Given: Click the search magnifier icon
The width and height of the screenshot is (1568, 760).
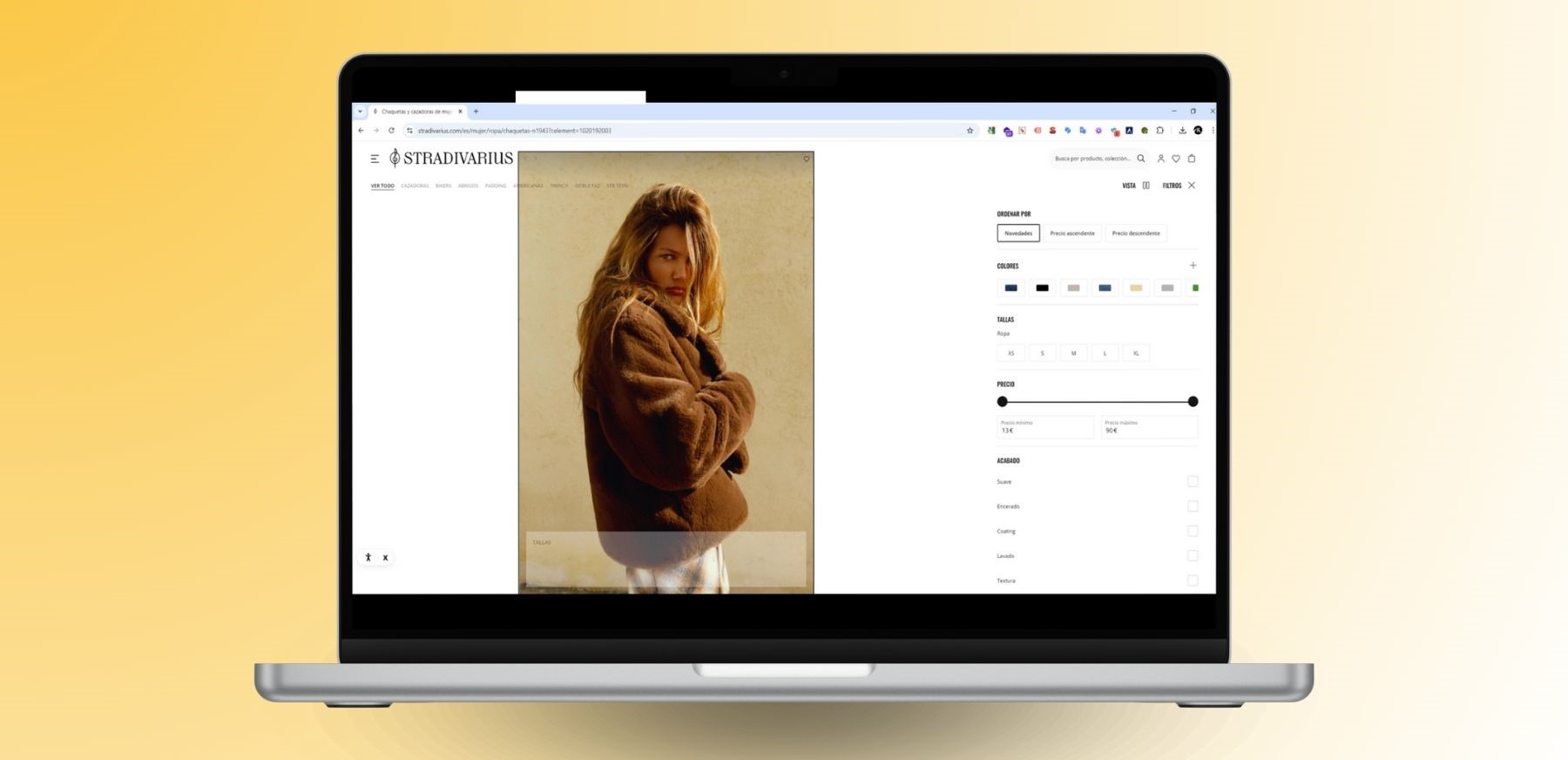Looking at the screenshot, I should [x=1141, y=159].
